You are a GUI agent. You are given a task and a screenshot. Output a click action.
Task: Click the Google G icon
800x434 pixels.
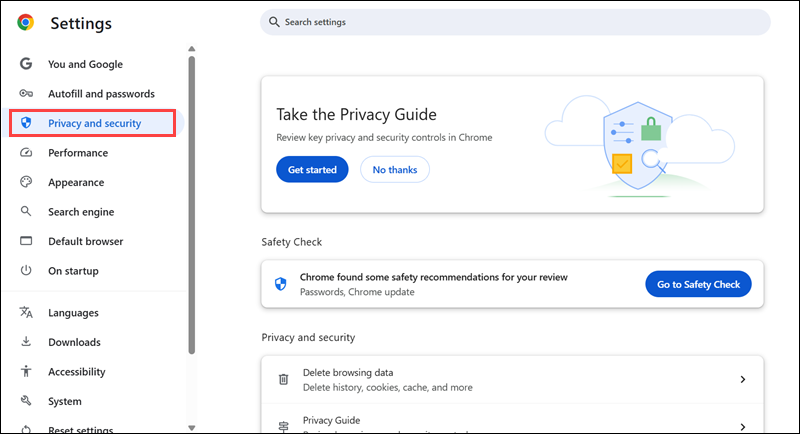(x=26, y=64)
